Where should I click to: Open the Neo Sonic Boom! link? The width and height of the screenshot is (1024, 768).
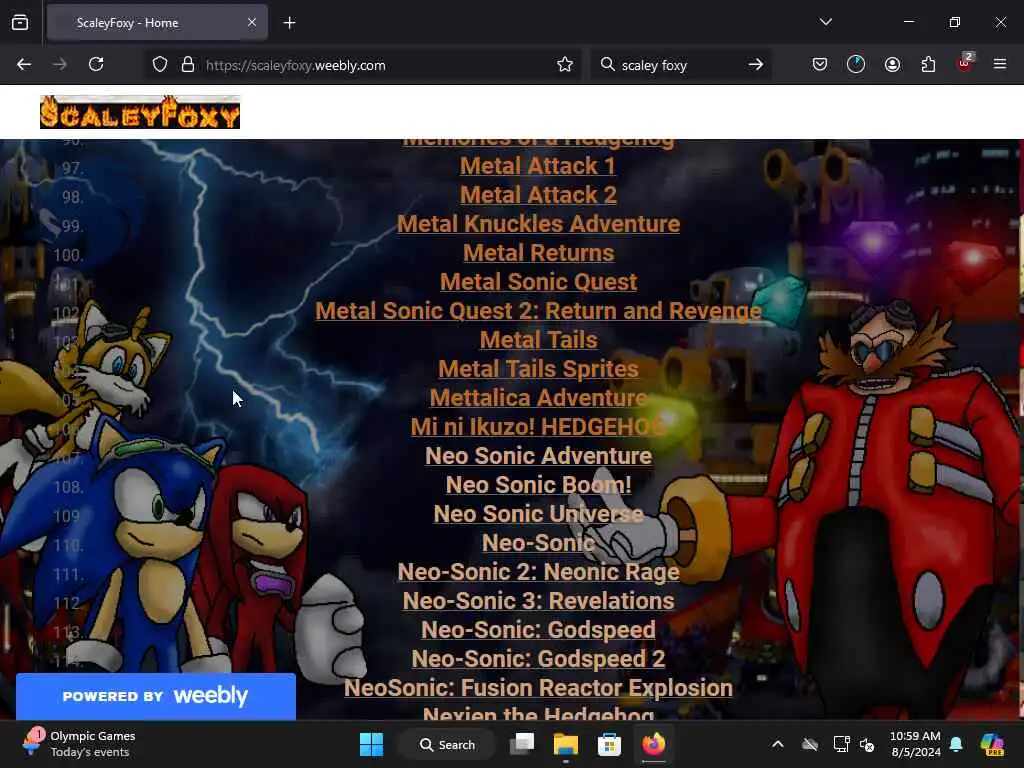[x=538, y=485]
